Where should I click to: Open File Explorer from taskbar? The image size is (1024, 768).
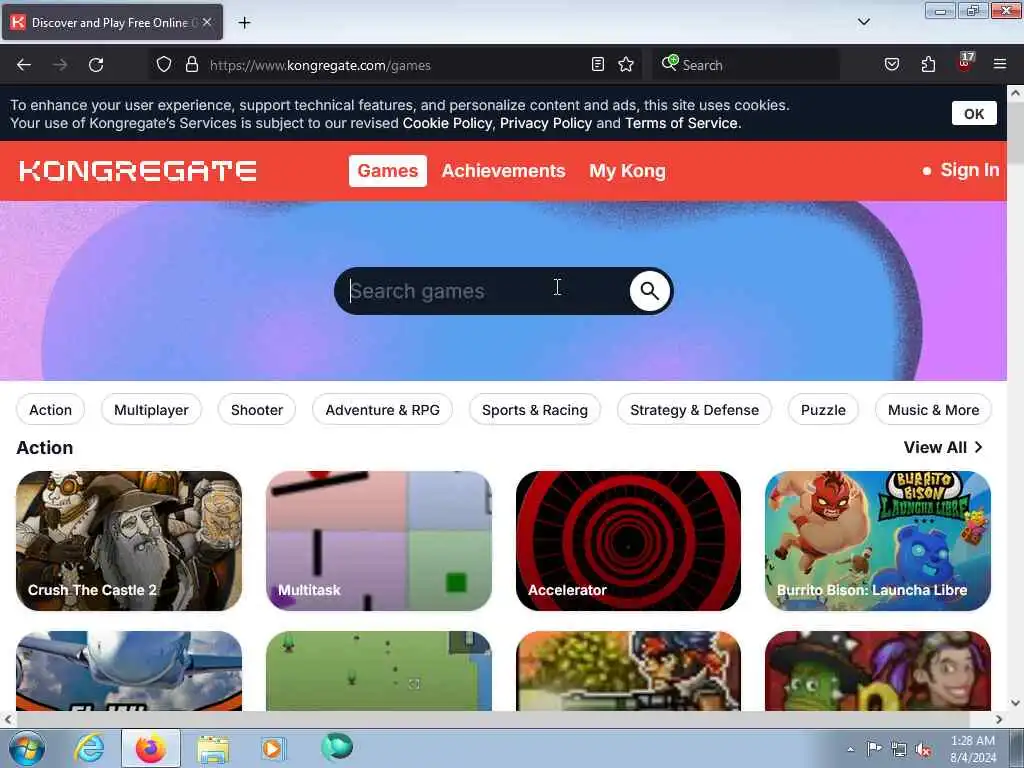pos(213,749)
